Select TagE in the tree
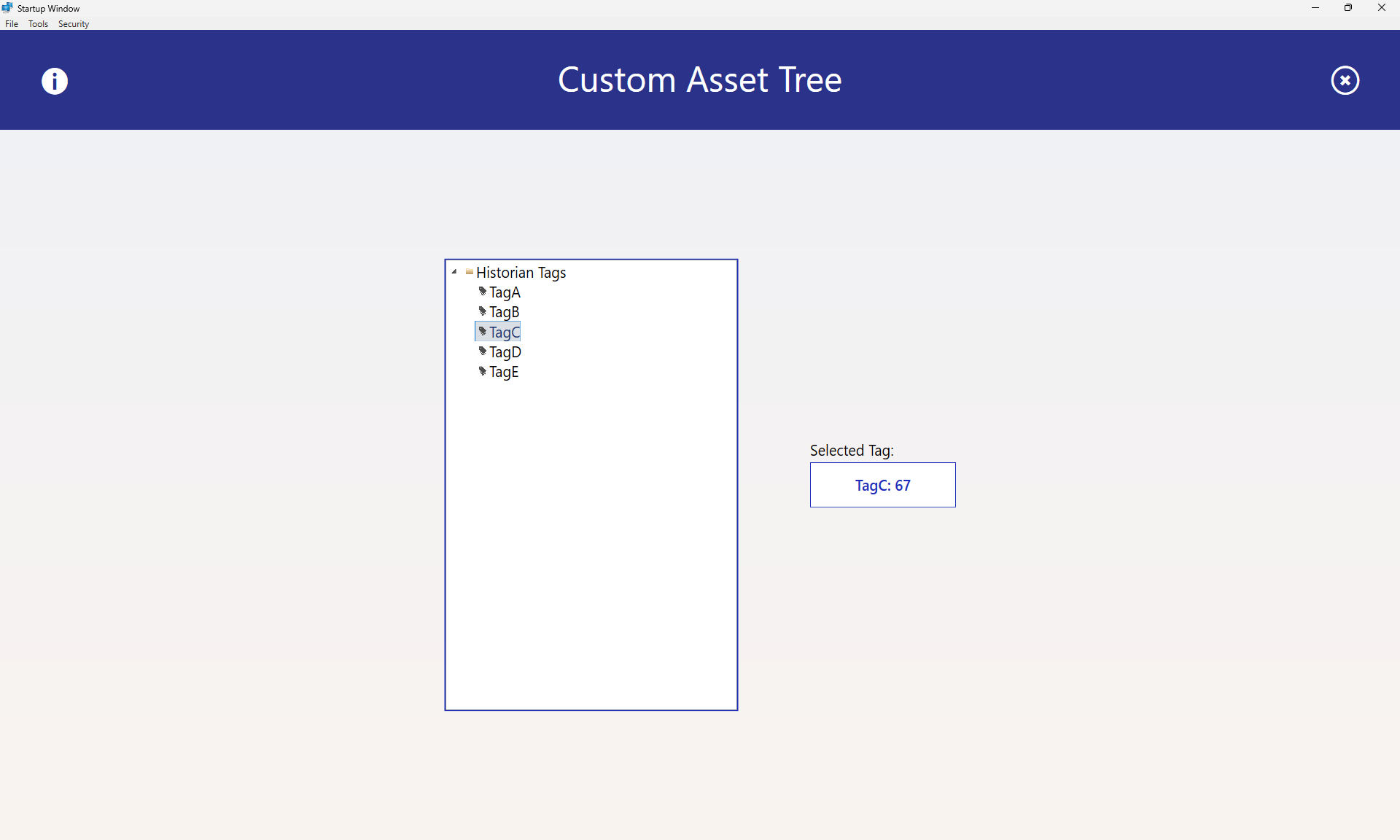This screenshot has width=1400, height=840. 504,372
